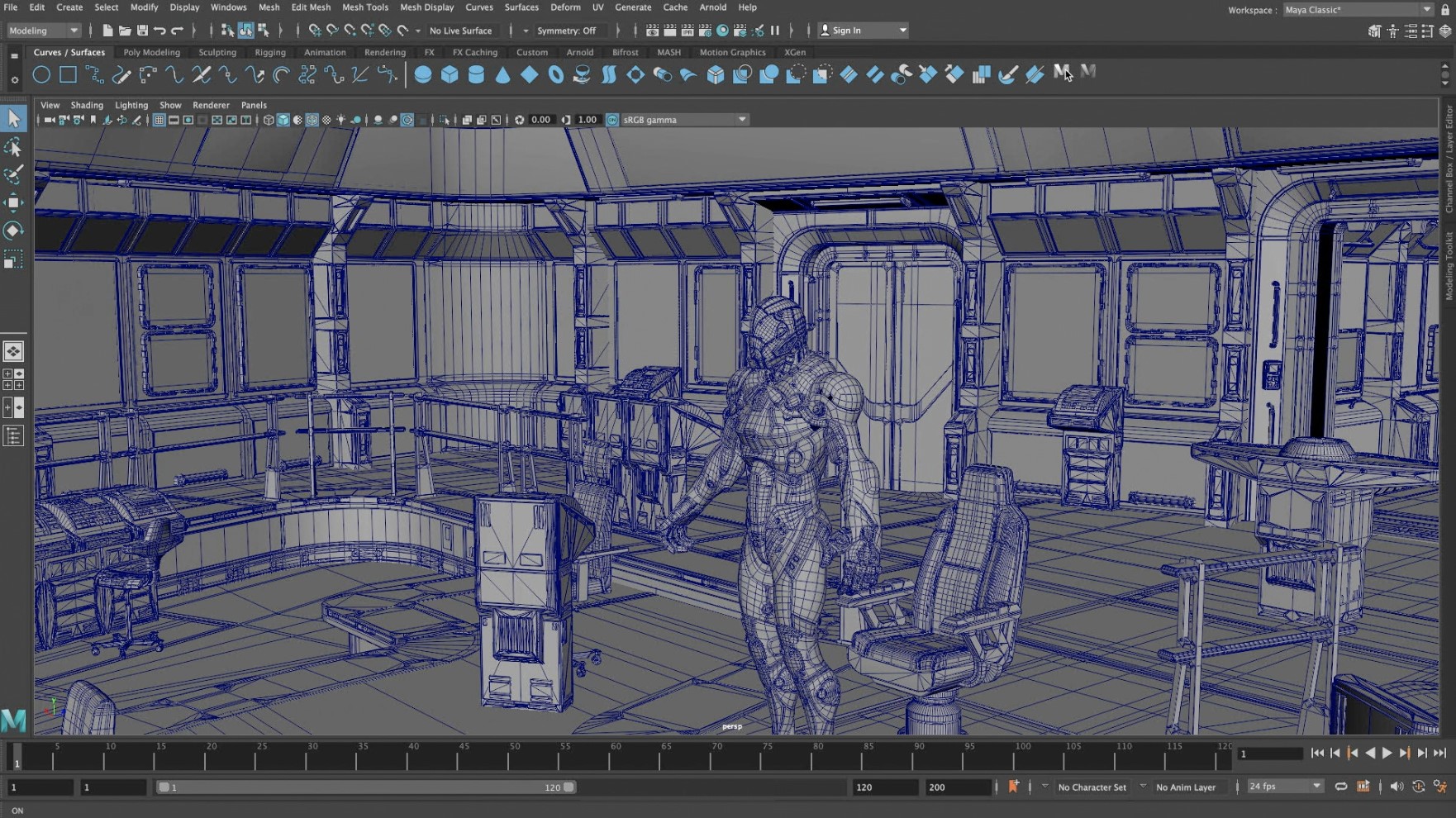Toggle timeline audio with the speaker icon
The image size is (1456, 818).
(x=1397, y=787)
